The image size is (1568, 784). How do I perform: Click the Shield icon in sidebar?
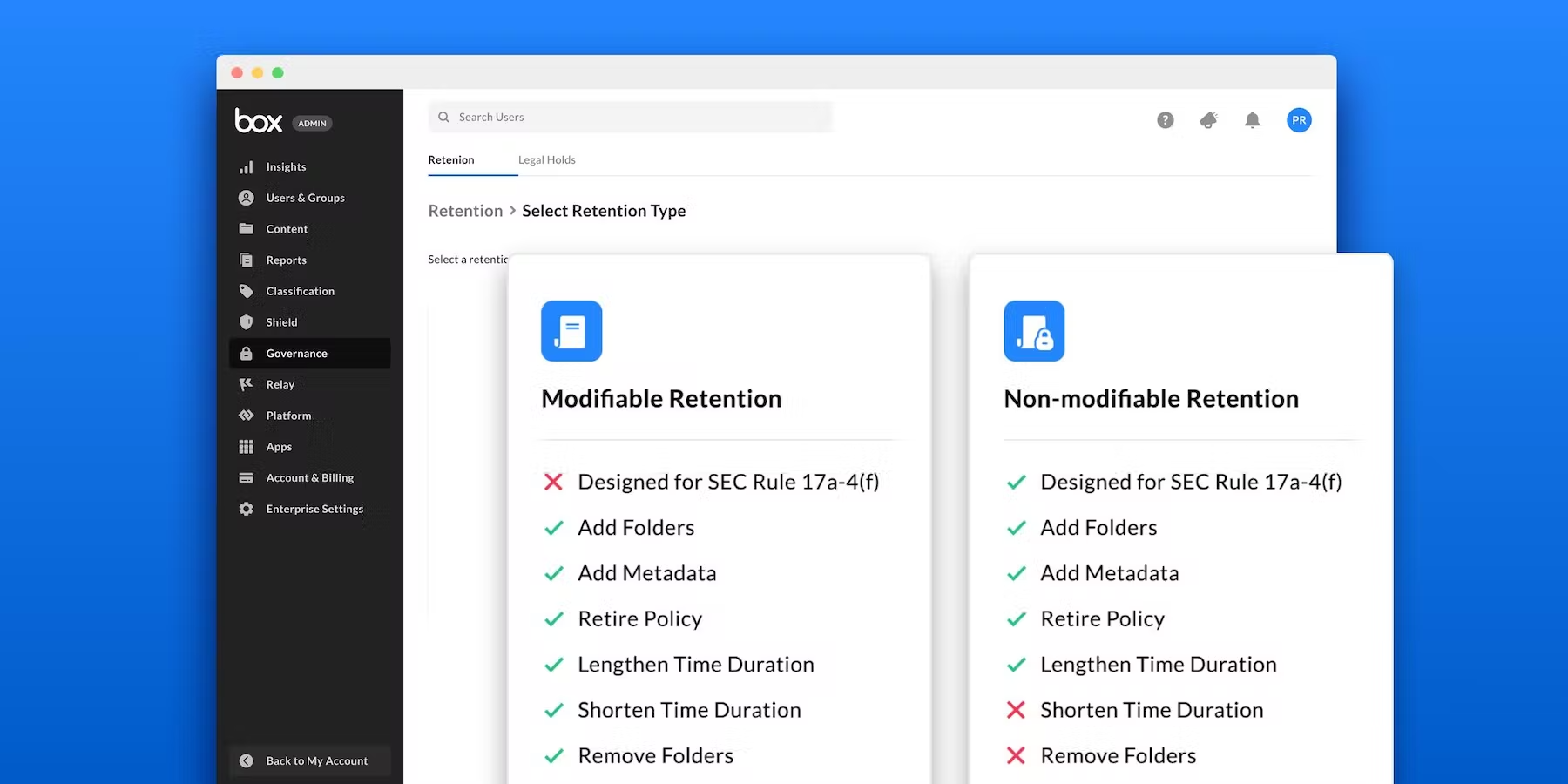click(x=247, y=322)
